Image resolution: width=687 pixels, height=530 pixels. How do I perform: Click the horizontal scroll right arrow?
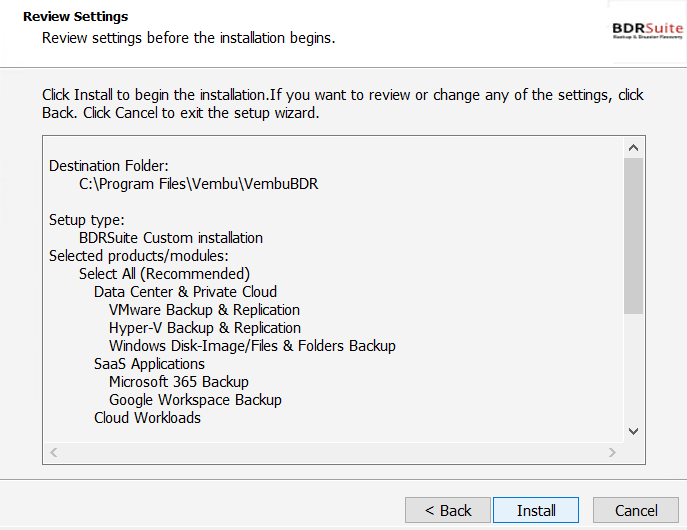click(612, 452)
